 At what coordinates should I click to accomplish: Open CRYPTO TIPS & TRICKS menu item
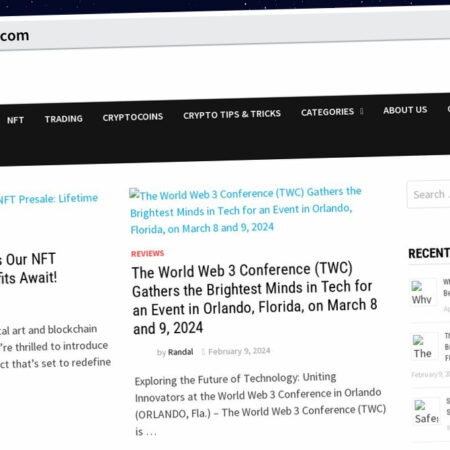232,114
